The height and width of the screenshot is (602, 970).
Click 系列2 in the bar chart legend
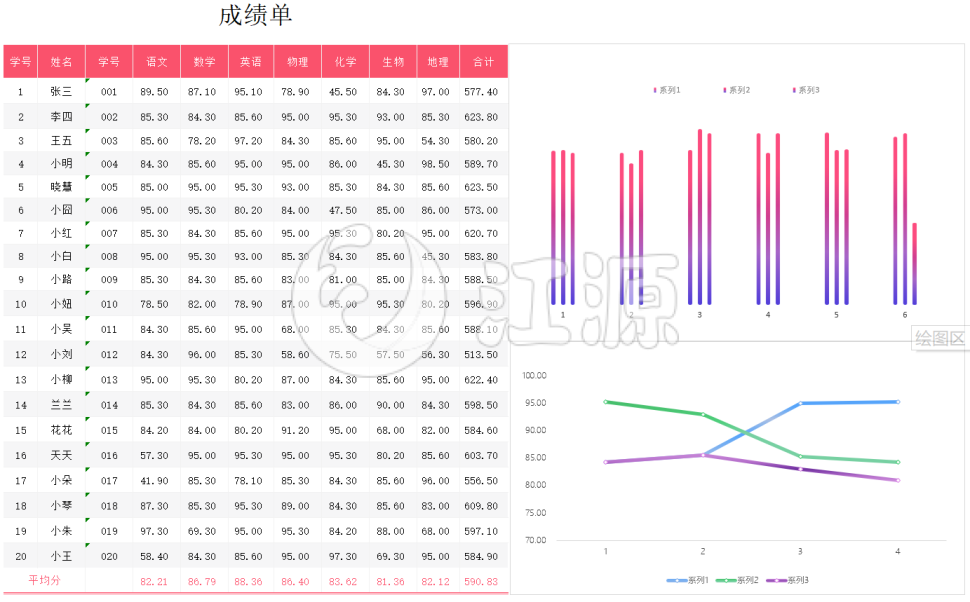pos(737,90)
